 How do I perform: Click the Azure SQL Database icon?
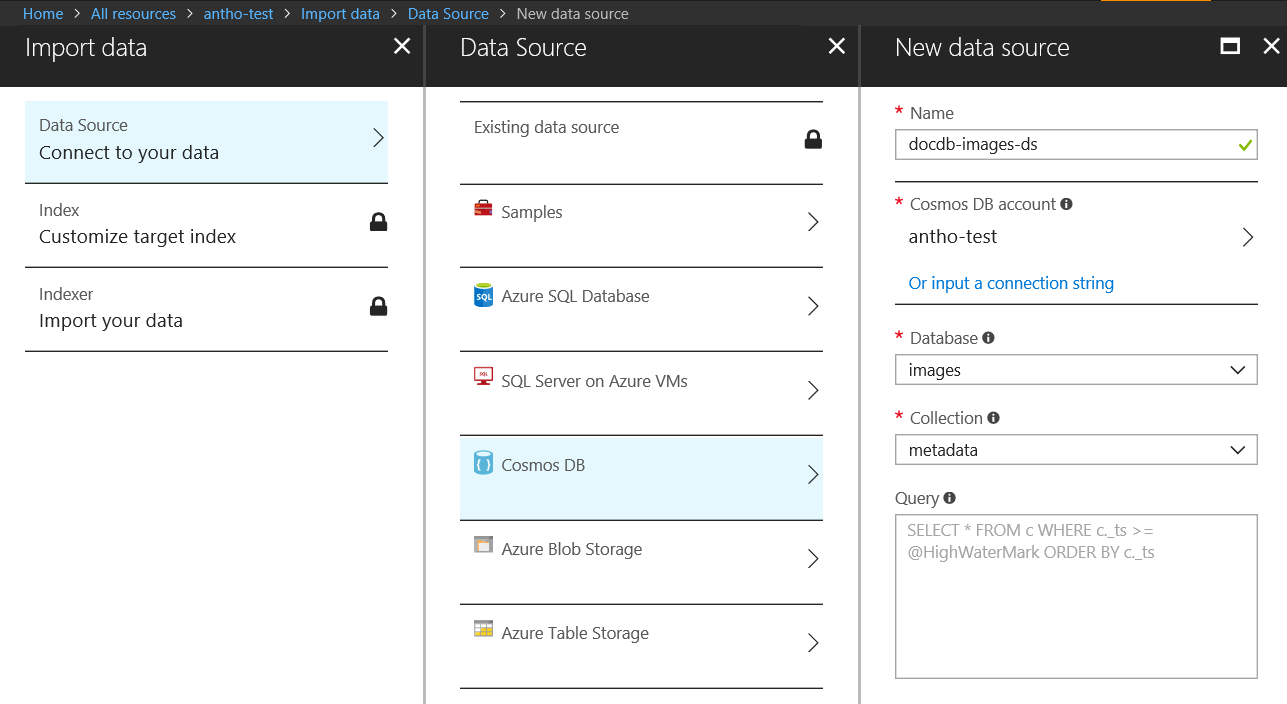tap(483, 295)
